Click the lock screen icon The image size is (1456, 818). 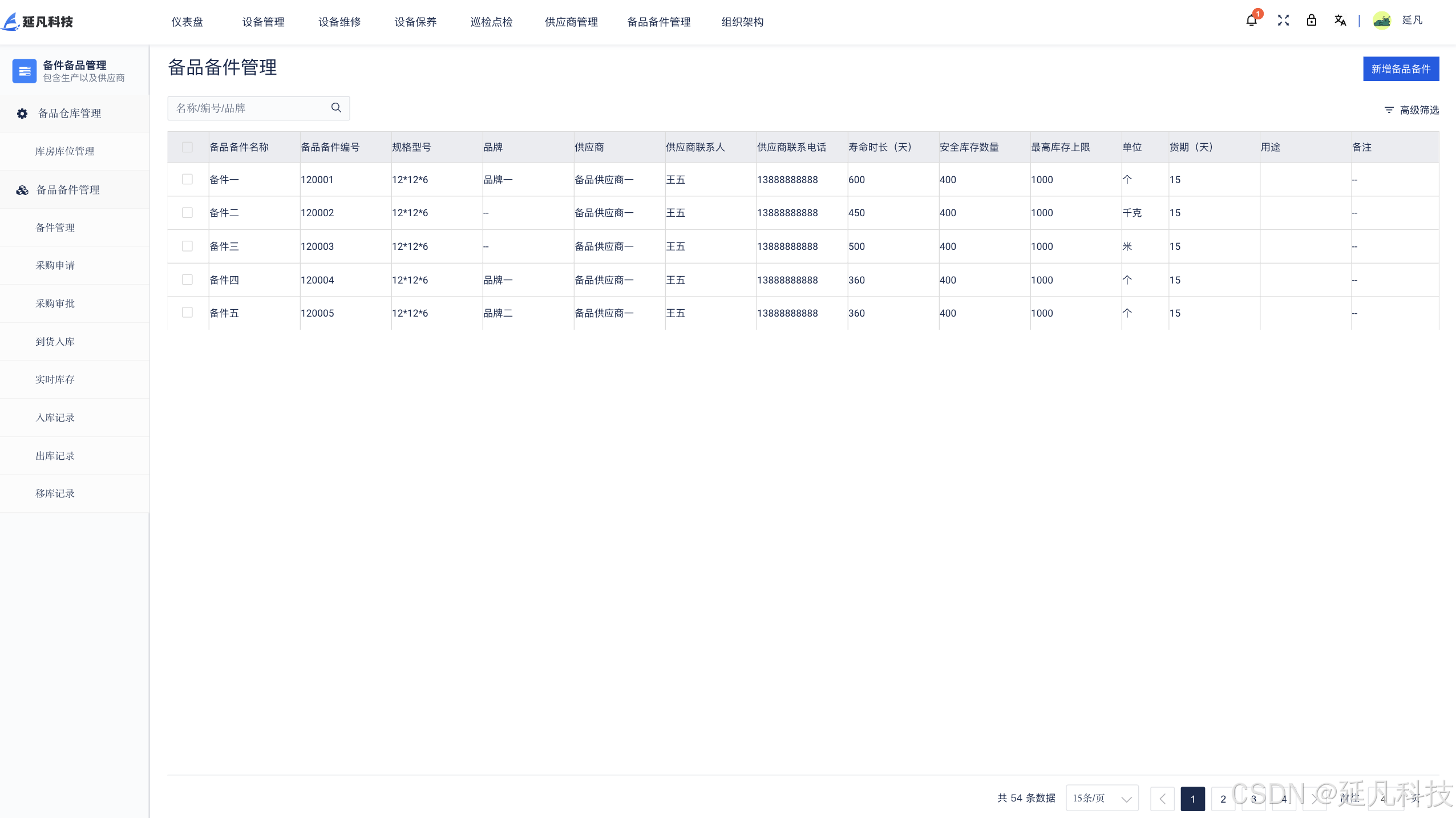click(x=1312, y=21)
